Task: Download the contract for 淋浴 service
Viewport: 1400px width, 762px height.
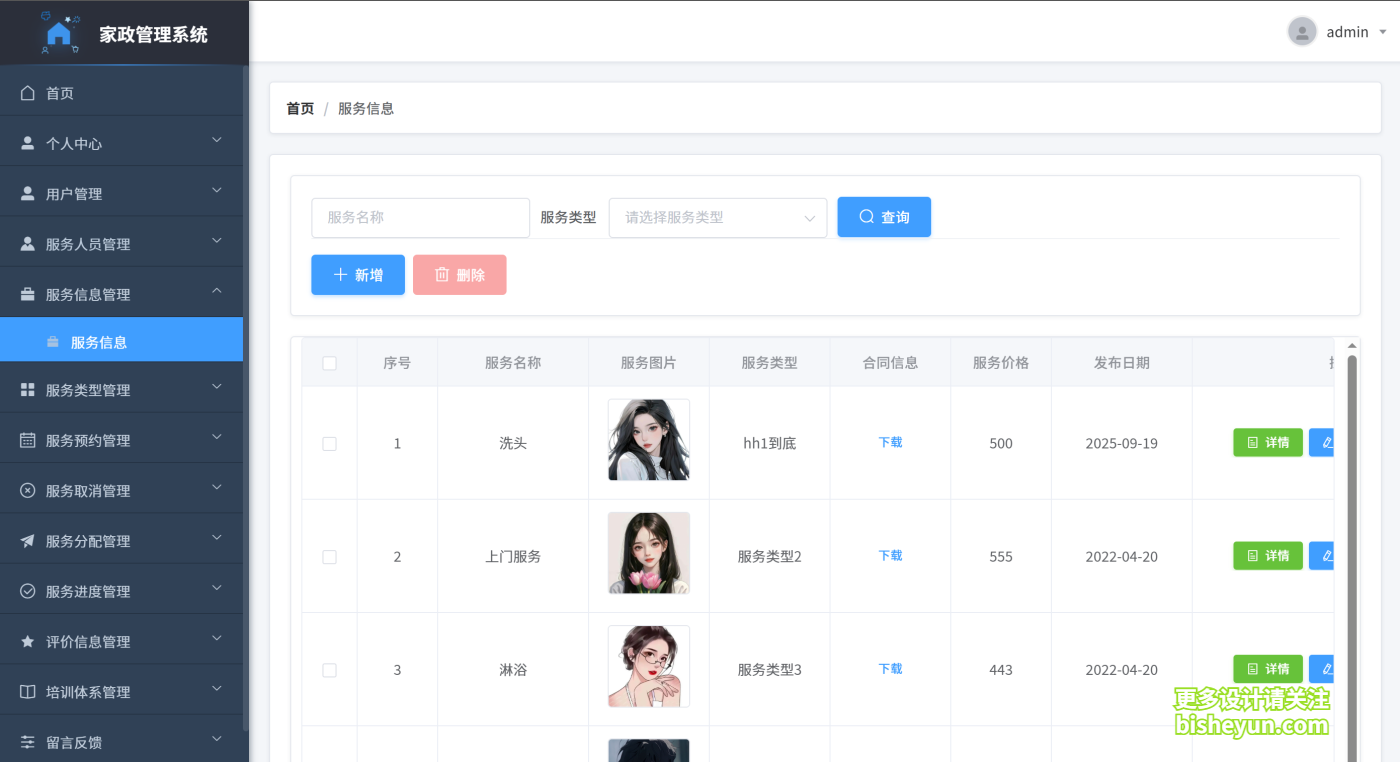Action: [x=889, y=669]
